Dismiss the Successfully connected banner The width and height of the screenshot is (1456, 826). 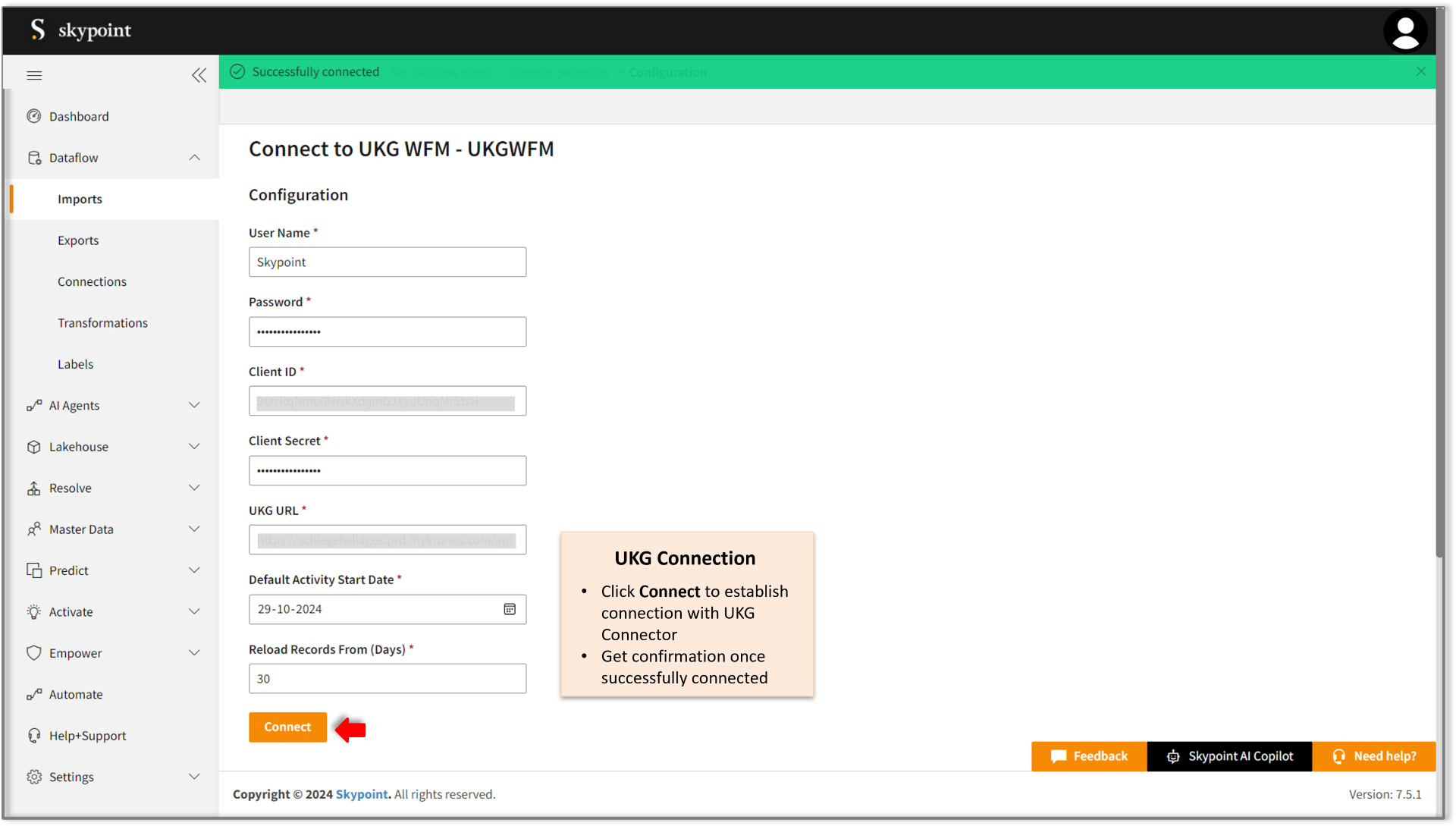click(1420, 71)
